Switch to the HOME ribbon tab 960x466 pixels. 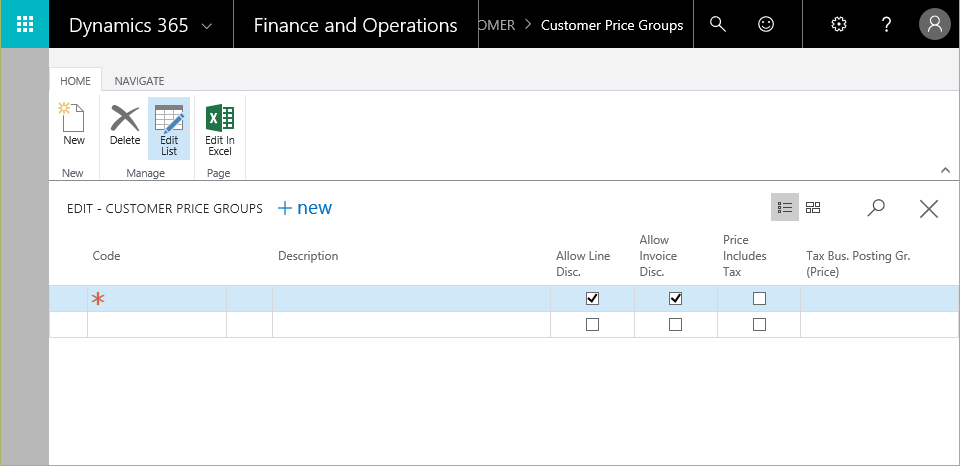(x=75, y=81)
